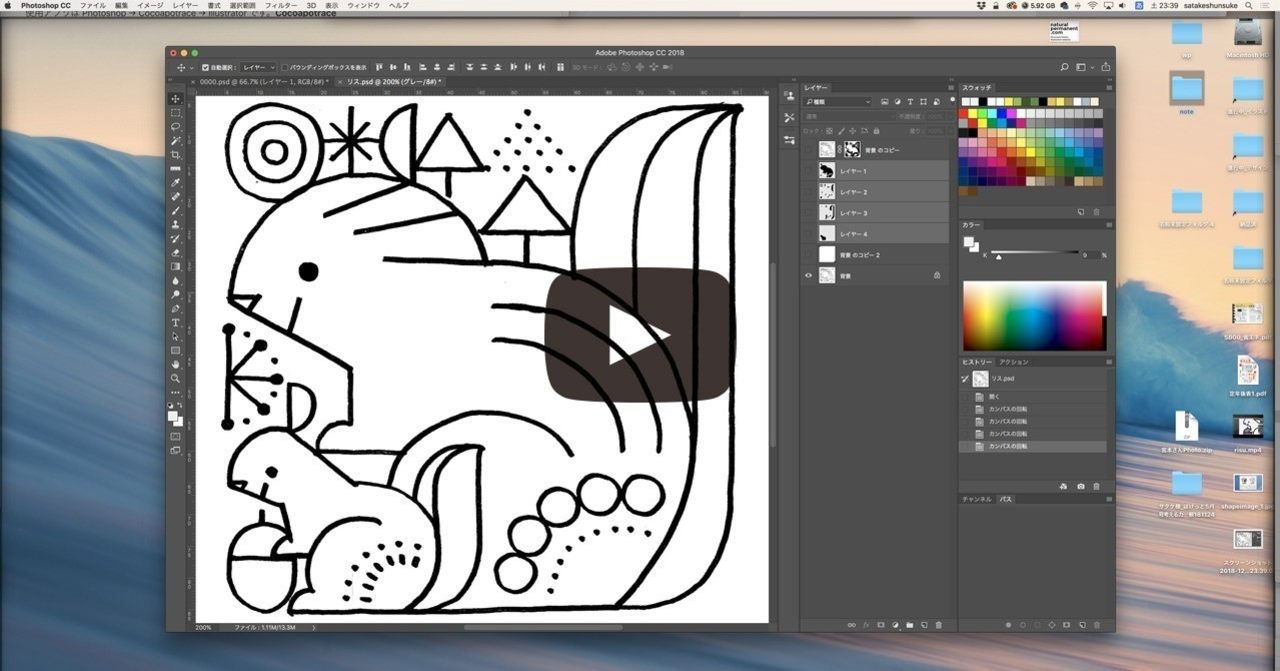Create new snapshot in History panel
Screen dimensions: 1280x671
[x=1081, y=486]
